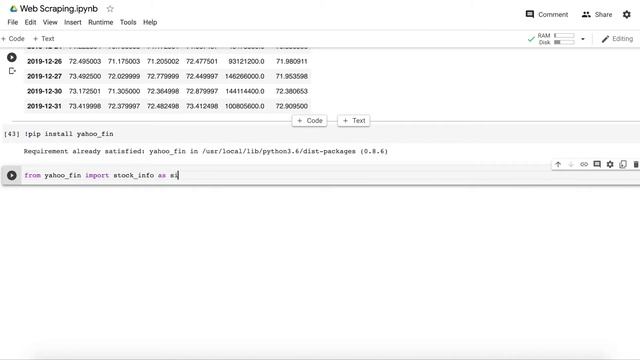This screenshot has width=640, height=360.
Task: Open notebook settings gear icon
Action: 627,14
